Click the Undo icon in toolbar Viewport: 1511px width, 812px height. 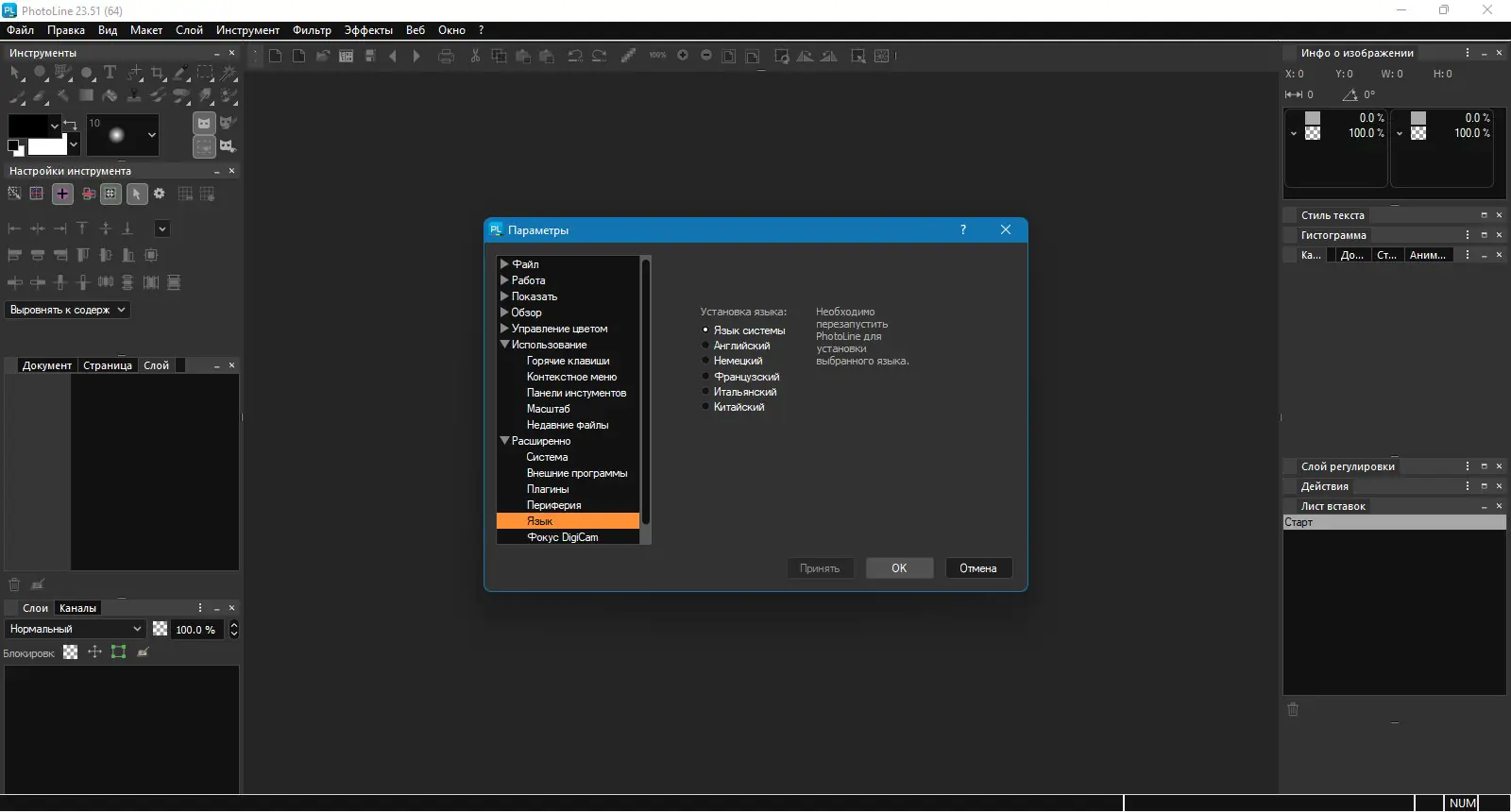click(575, 56)
